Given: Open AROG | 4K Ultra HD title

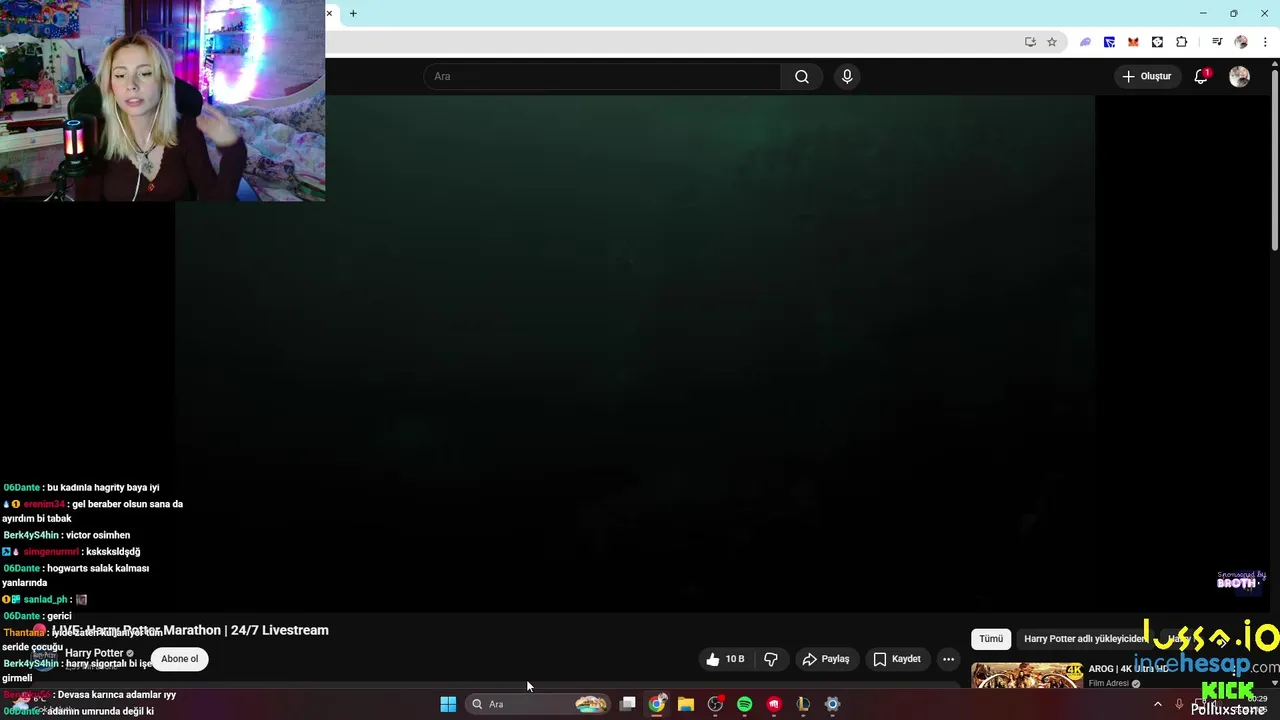Looking at the screenshot, I should click(x=1128, y=669).
